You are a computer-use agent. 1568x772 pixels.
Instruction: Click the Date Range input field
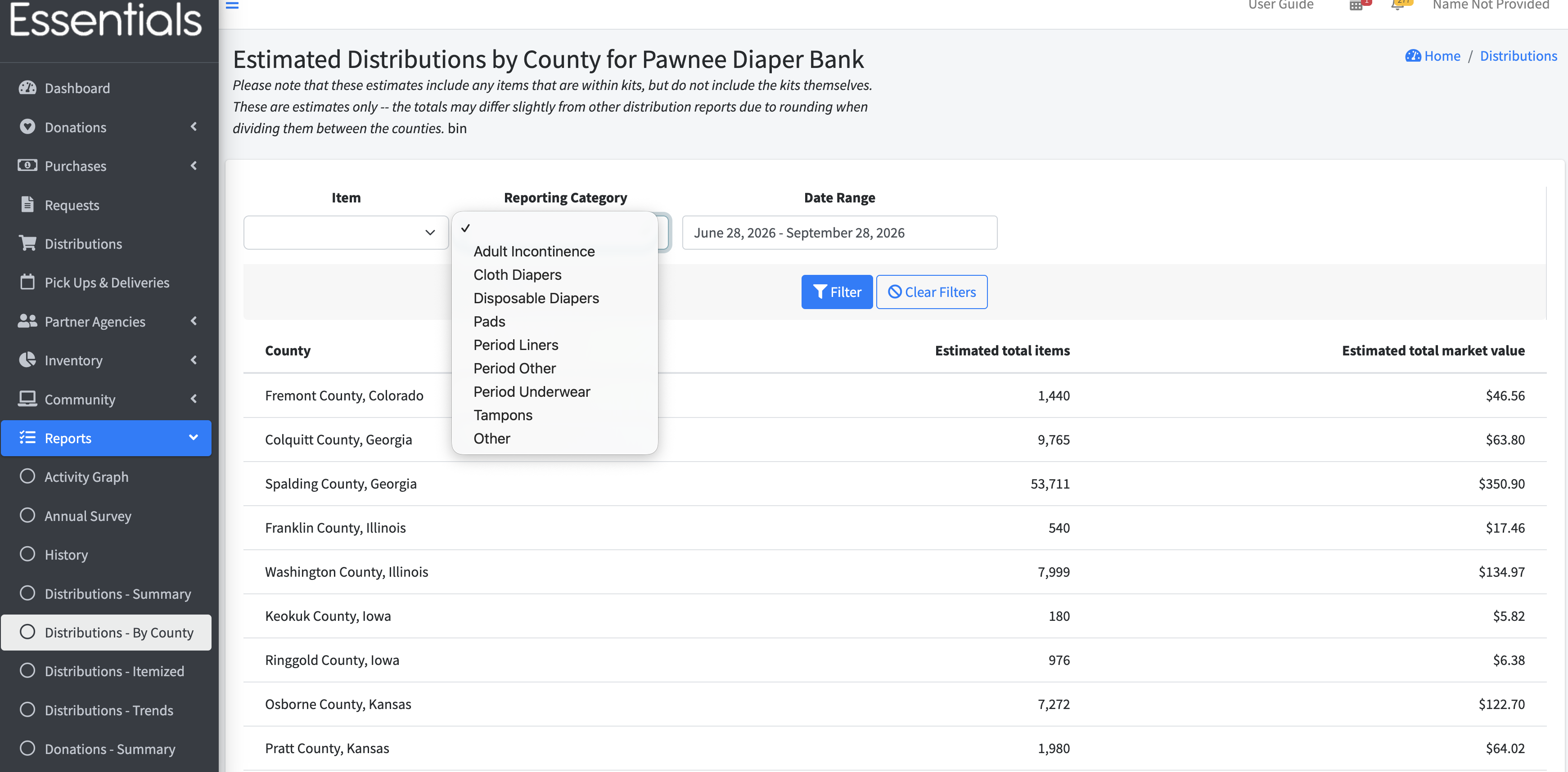[x=839, y=233]
